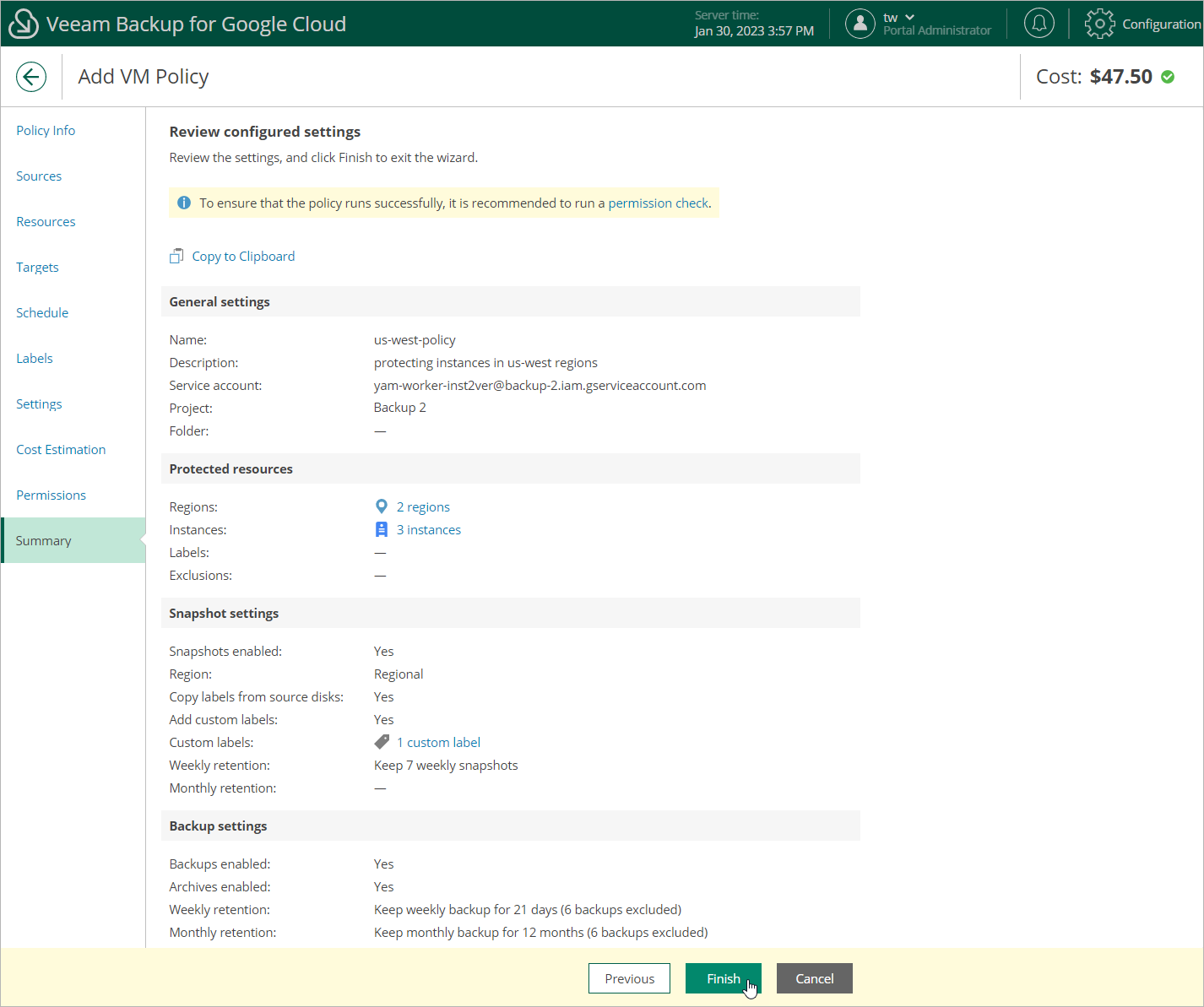Screen dimensions: 1204x1007
Task: Go to the Targets step
Action: 37,267
